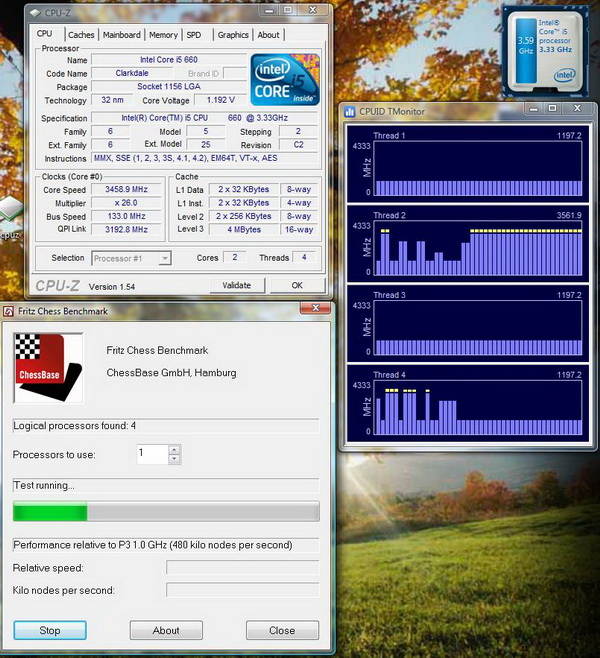Switch to the Graphics tab in CPU-Z
600x658 pixels.
tap(233, 35)
